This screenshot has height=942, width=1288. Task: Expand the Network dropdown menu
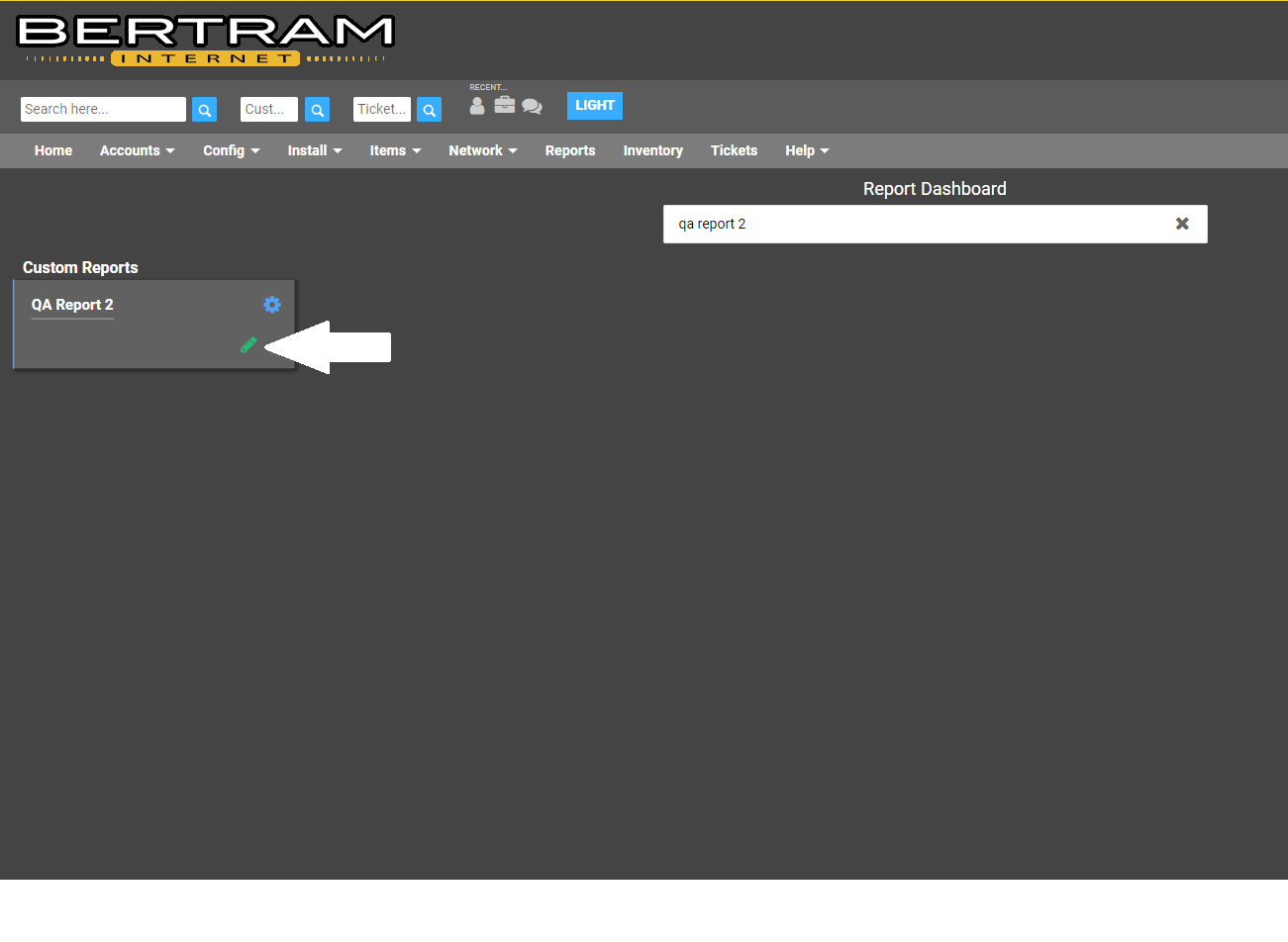coord(482,150)
